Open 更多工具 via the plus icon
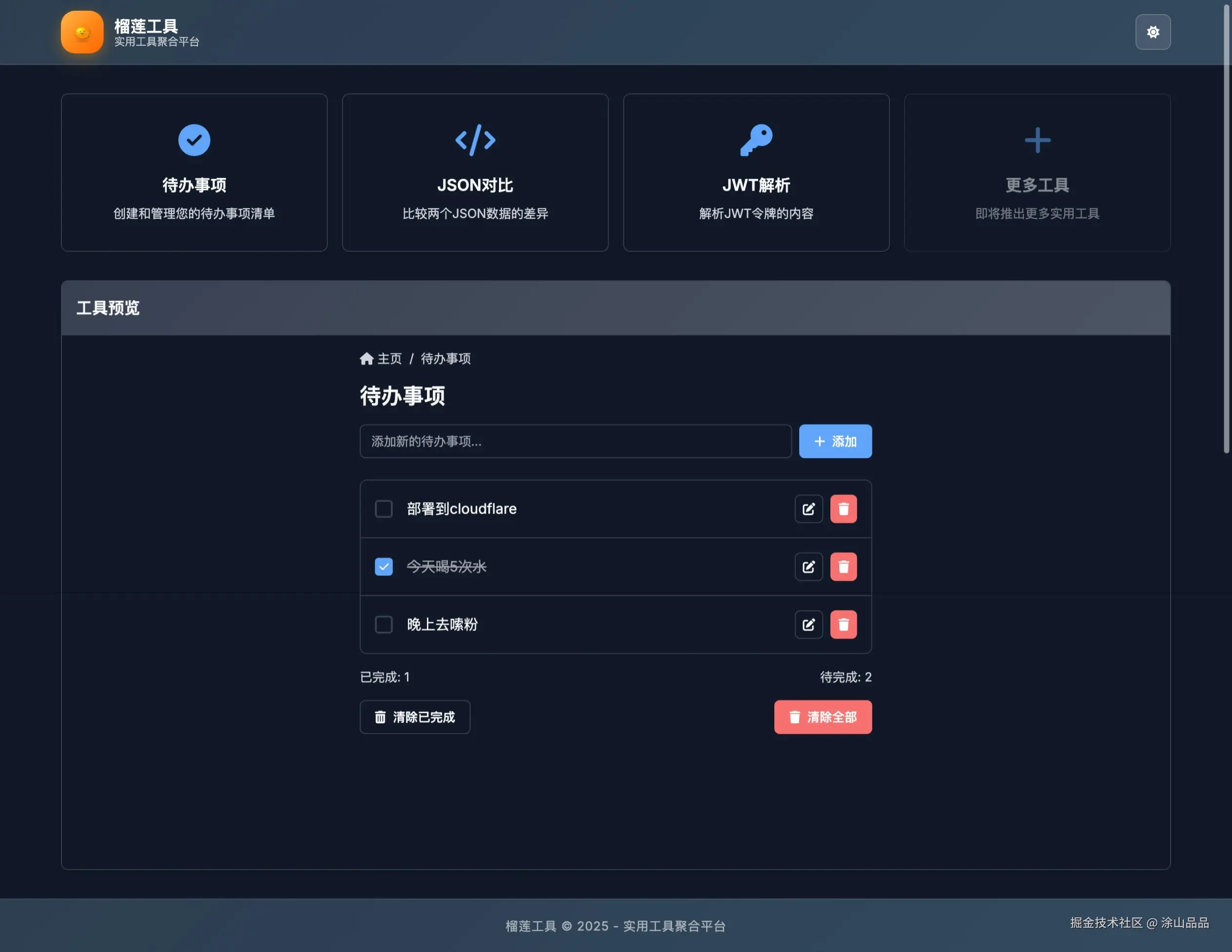Image resolution: width=1232 pixels, height=952 pixels. (1038, 140)
